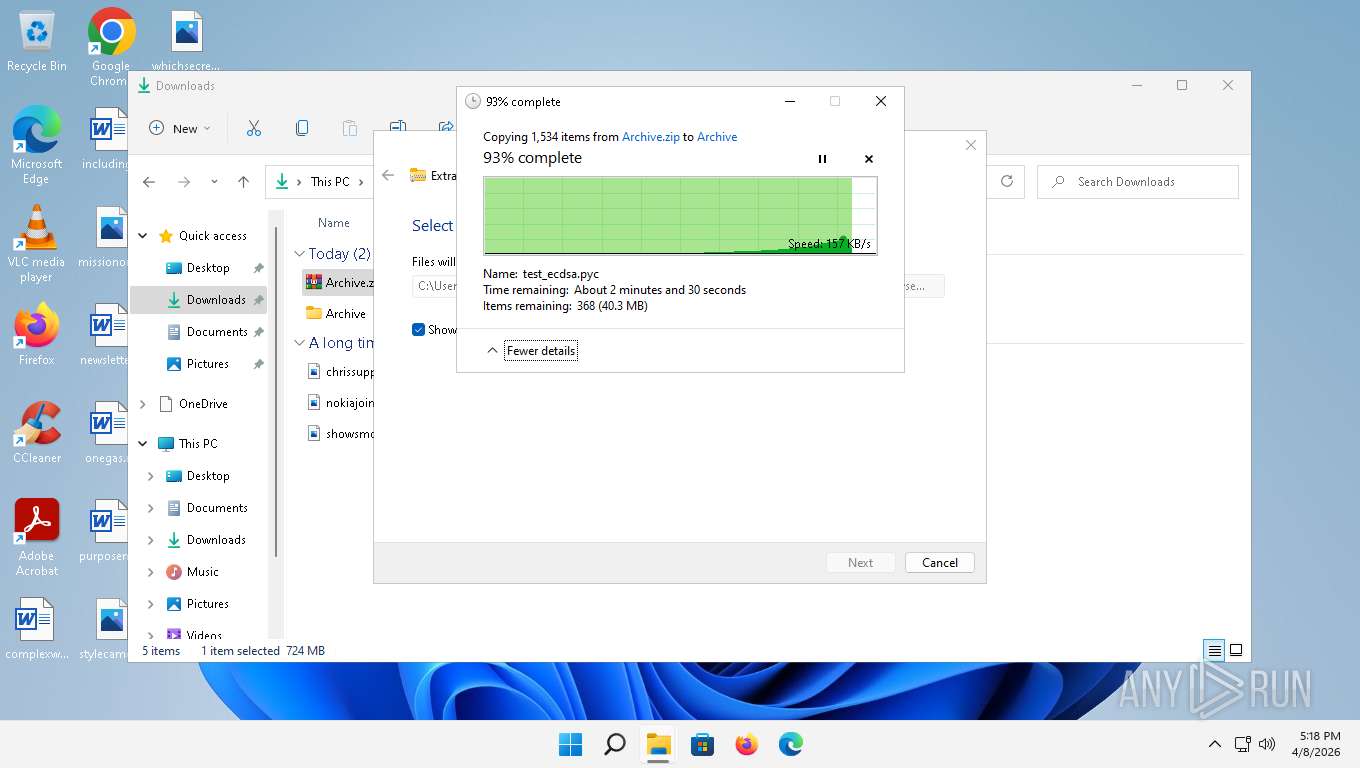Open Archive destination link in copy dialog
Image resolution: width=1360 pixels, height=768 pixels.
click(x=717, y=137)
